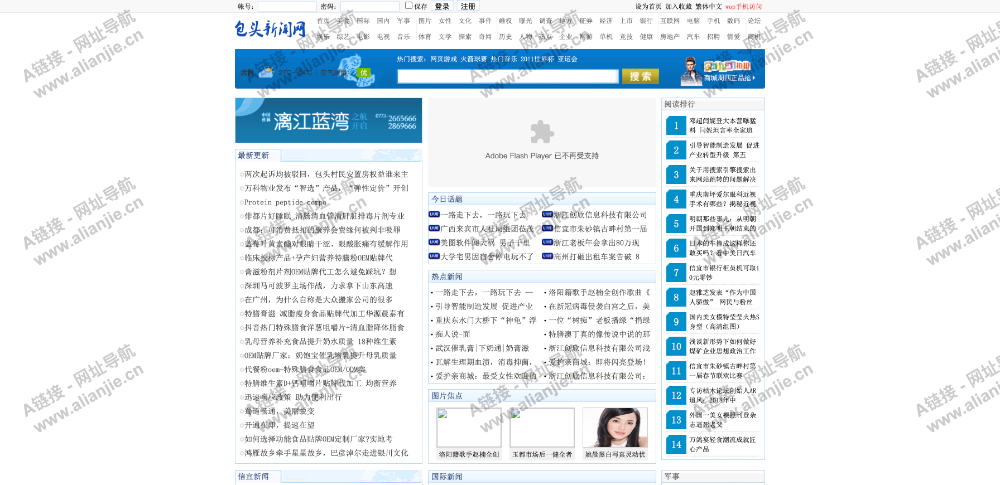The width and height of the screenshot is (1000, 485).
Task: Focus the 密码 password input field
Action: coord(370,6)
